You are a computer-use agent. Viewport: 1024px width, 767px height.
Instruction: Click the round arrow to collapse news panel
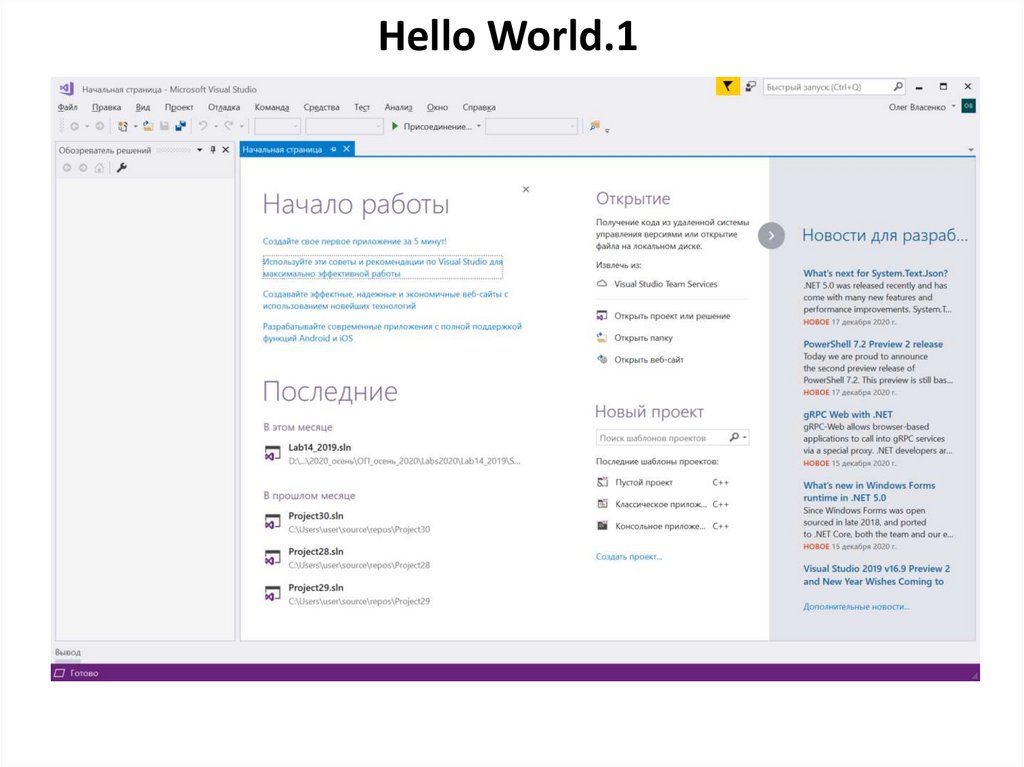pyautogui.click(x=771, y=235)
